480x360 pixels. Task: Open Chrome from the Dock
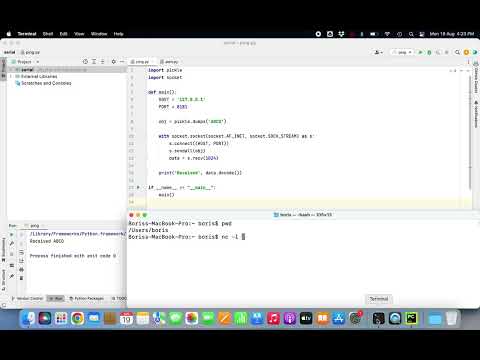point(77,319)
